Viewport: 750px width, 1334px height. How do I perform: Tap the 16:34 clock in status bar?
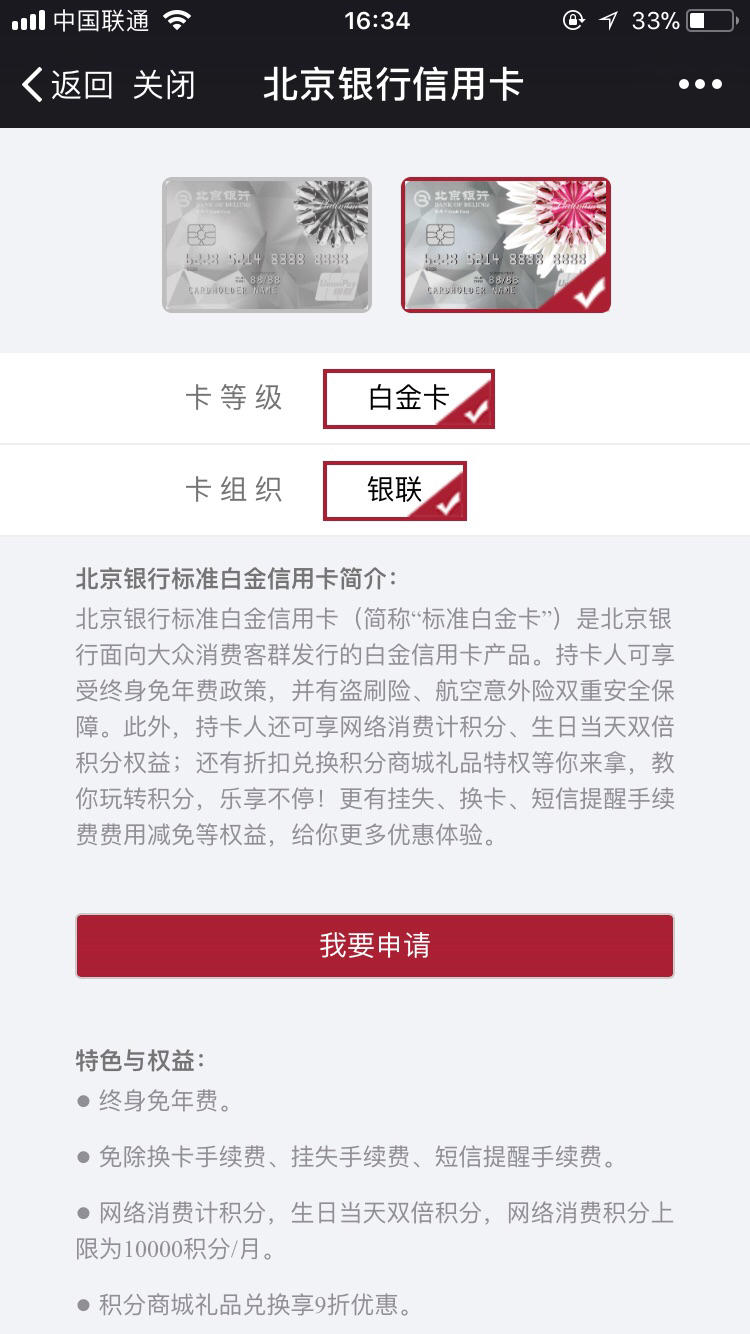coord(376,20)
